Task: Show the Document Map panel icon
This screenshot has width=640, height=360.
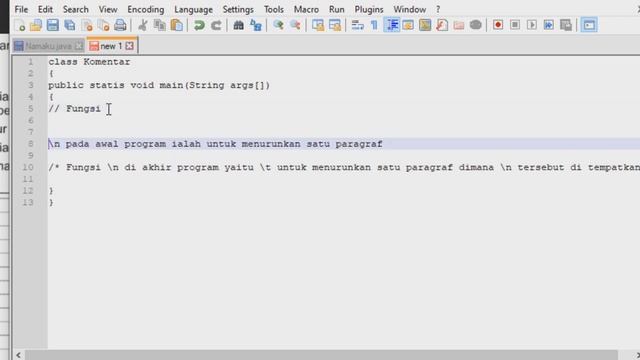Action: pos(425,25)
